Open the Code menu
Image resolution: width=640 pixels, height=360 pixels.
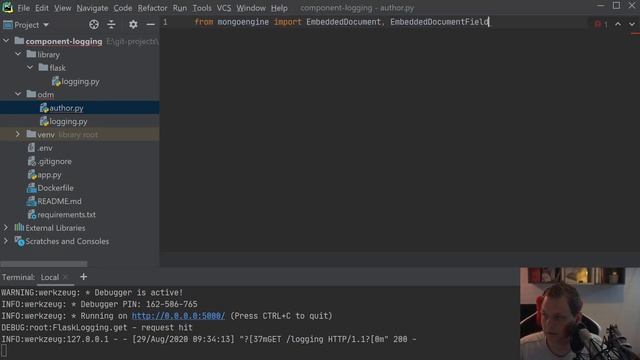[123, 8]
